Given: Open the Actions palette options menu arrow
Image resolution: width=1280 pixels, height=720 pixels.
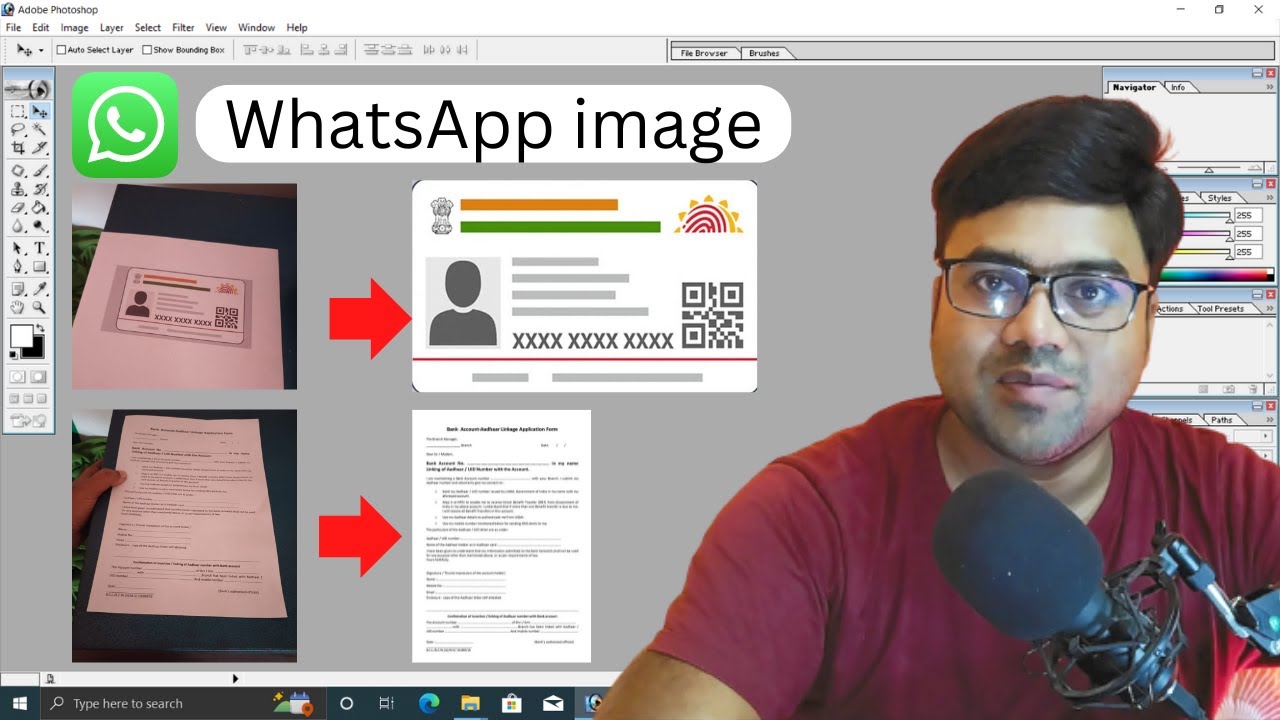Looking at the screenshot, I should click(1272, 308).
